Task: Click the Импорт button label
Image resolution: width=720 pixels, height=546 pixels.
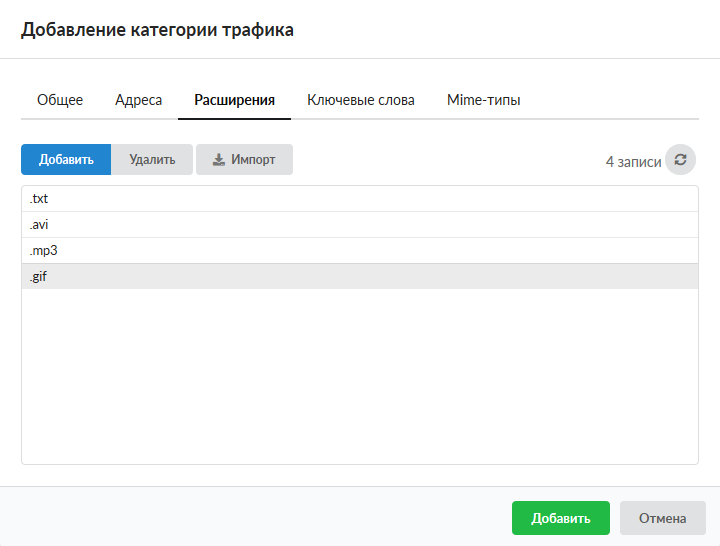Action: (253, 160)
